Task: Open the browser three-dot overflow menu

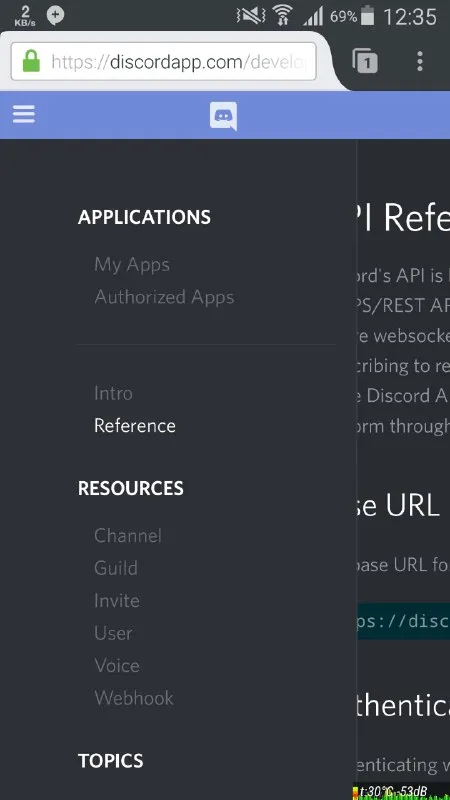Action: (x=419, y=61)
